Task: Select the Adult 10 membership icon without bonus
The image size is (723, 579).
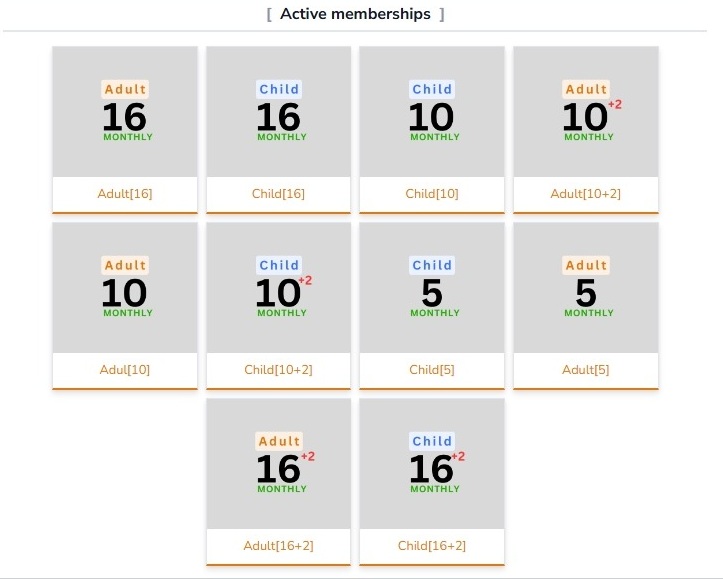Action: tap(125, 288)
